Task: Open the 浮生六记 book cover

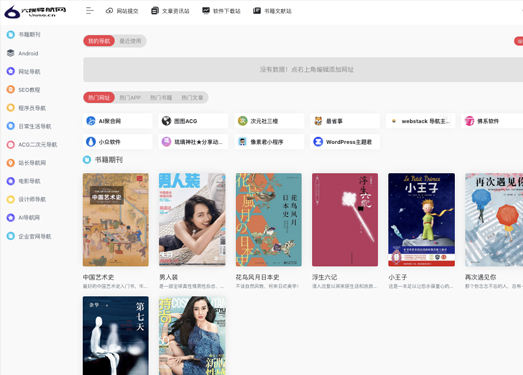Action: (345, 220)
